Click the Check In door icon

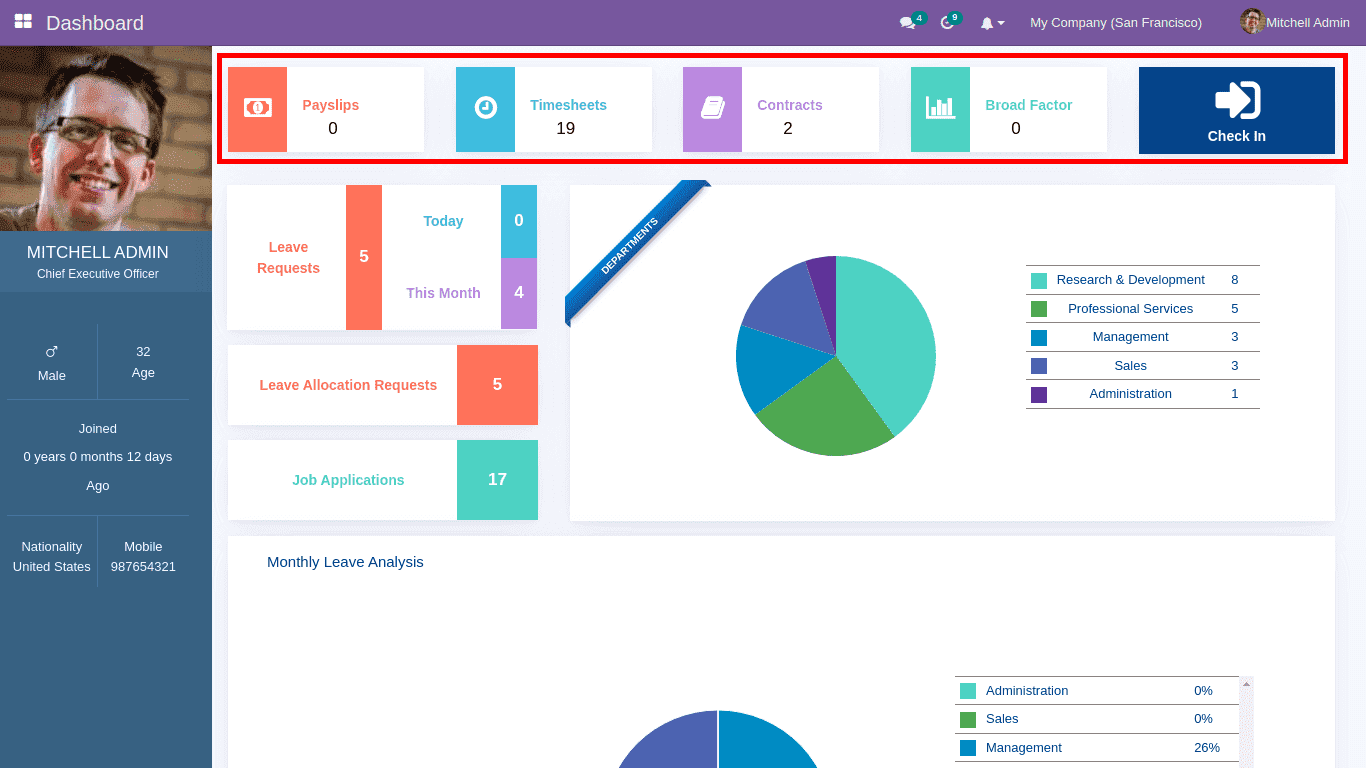(x=1236, y=100)
